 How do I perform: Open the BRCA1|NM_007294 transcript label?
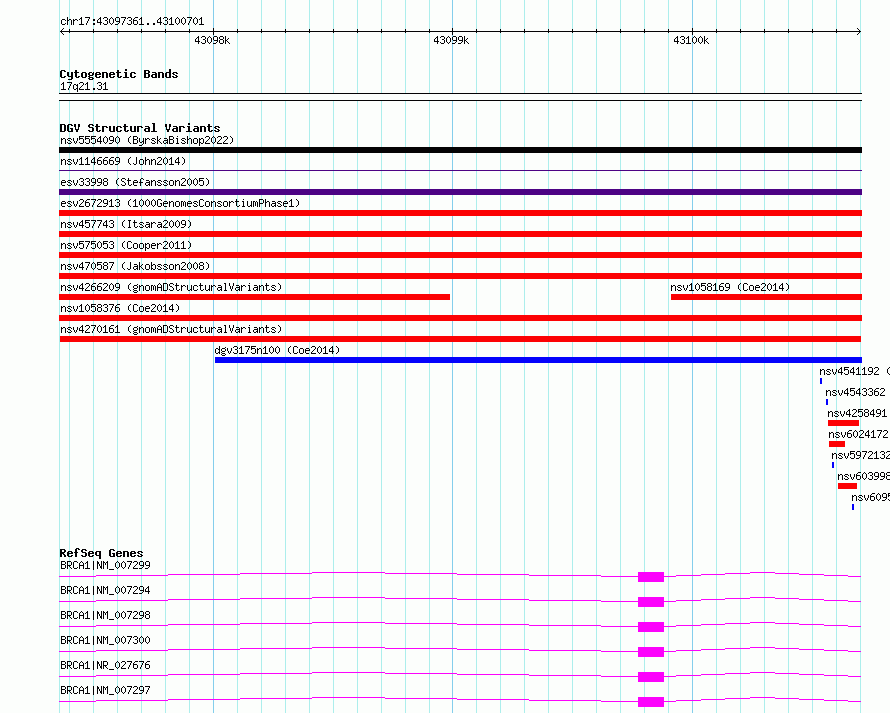point(106,590)
